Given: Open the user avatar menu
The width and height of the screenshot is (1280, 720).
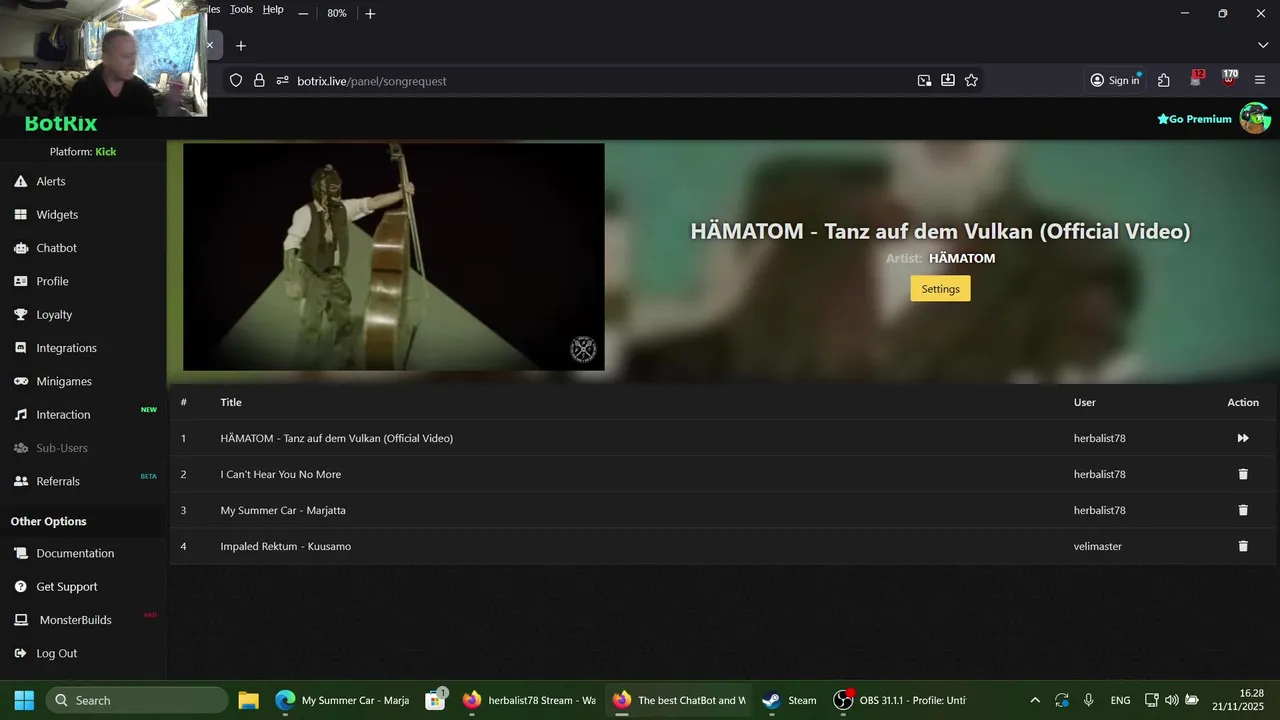Looking at the screenshot, I should pyautogui.click(x=1255, y=118).
